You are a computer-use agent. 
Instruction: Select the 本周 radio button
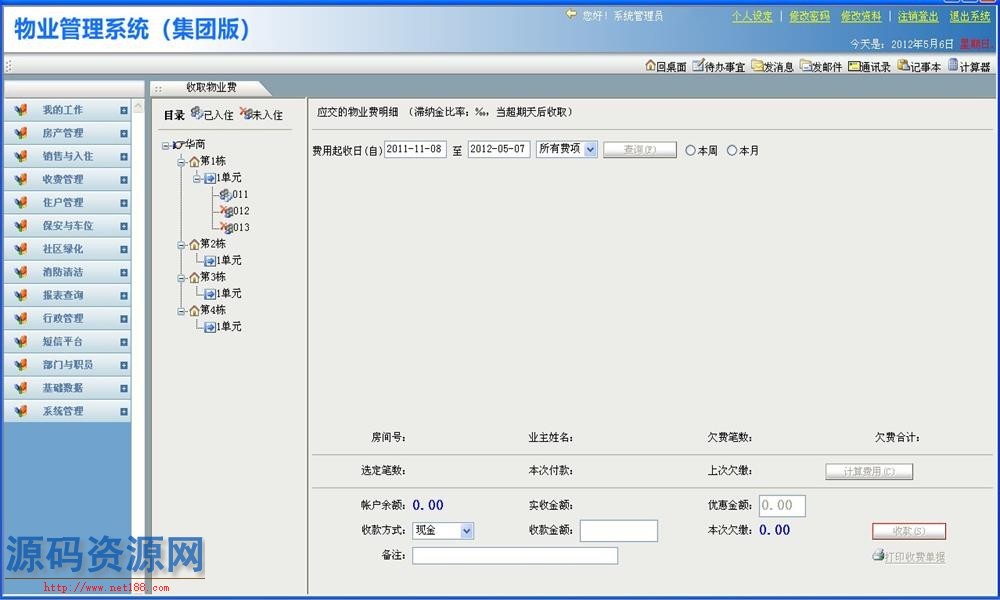690,150
